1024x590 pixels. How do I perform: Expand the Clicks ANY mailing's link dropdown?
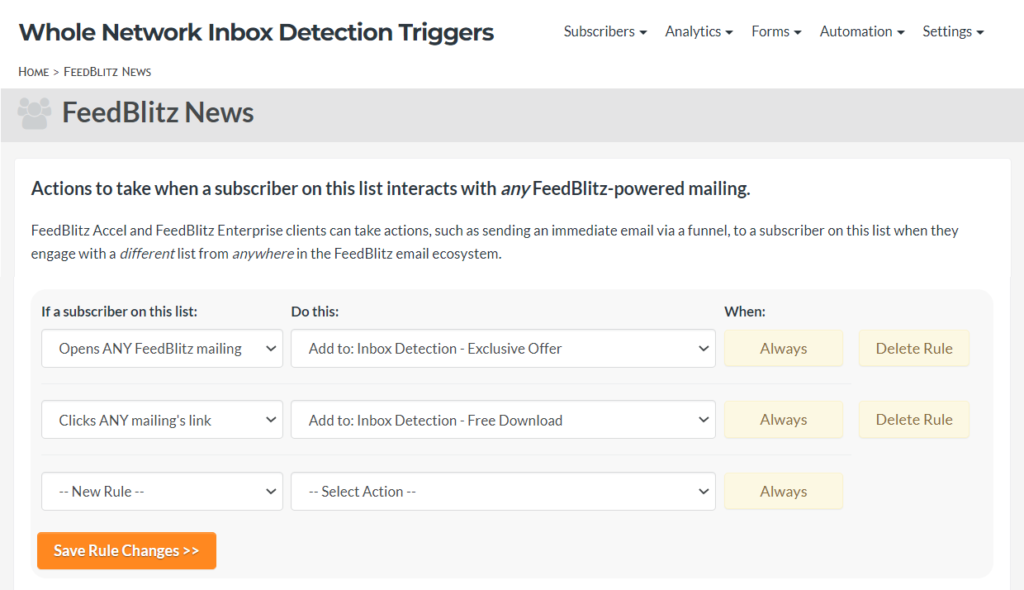coord(162,419)
